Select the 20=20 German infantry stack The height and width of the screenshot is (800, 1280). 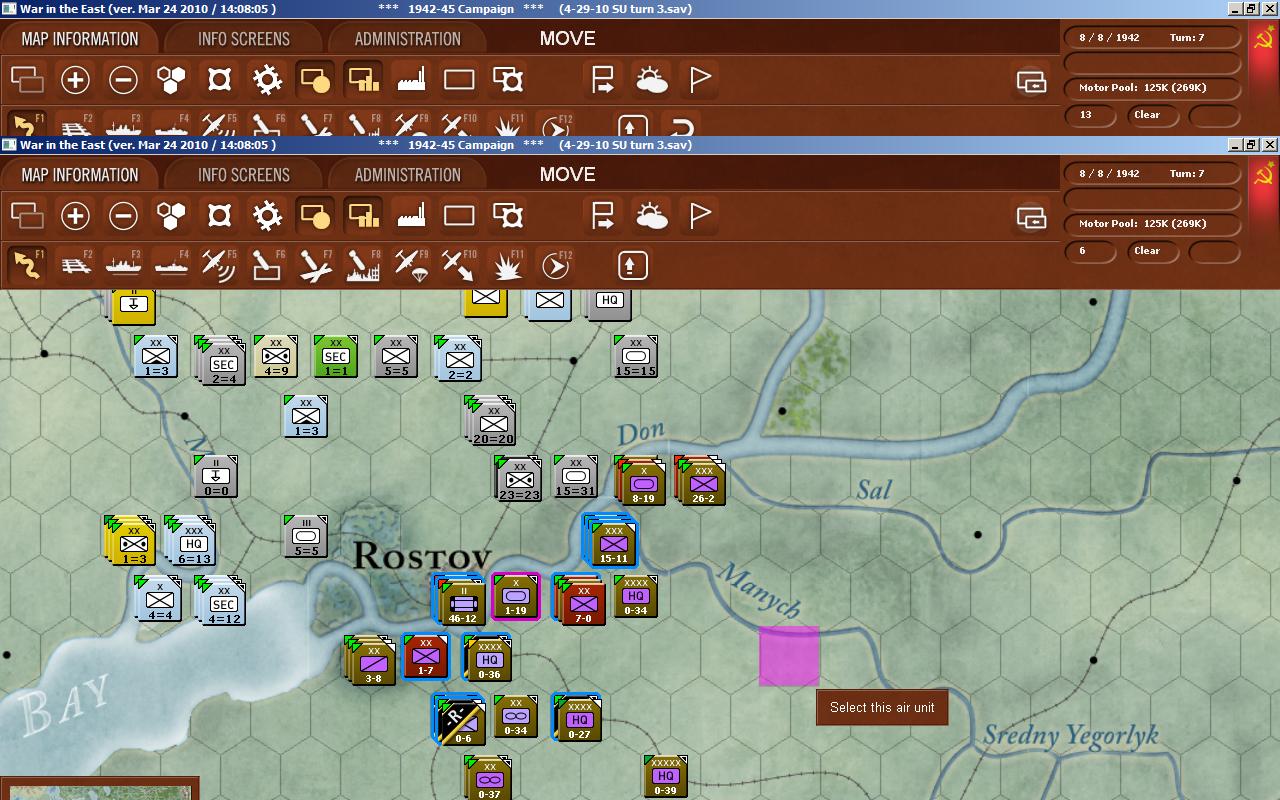[491, 420]
